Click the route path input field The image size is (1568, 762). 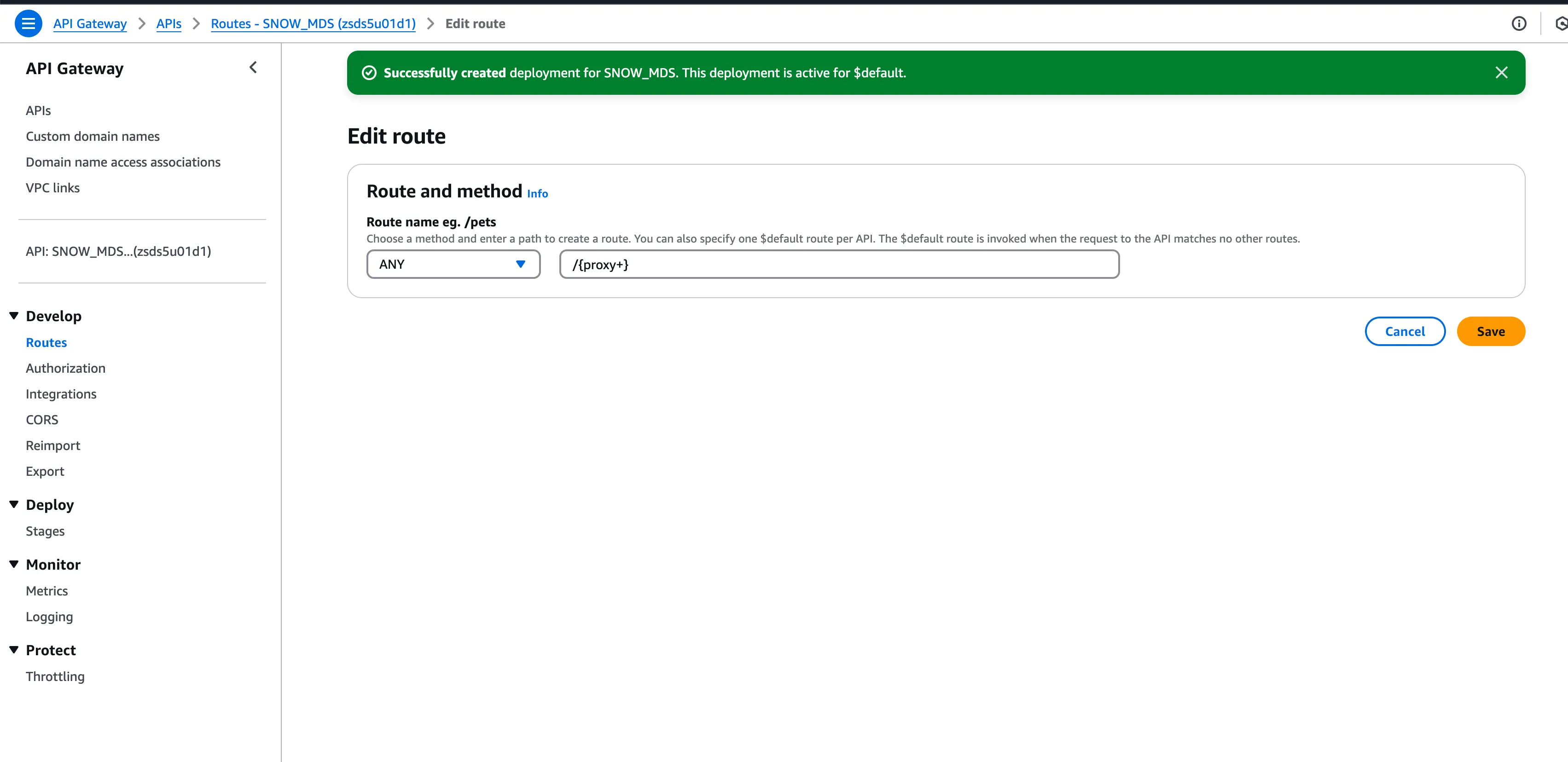(x=839, y=264)
